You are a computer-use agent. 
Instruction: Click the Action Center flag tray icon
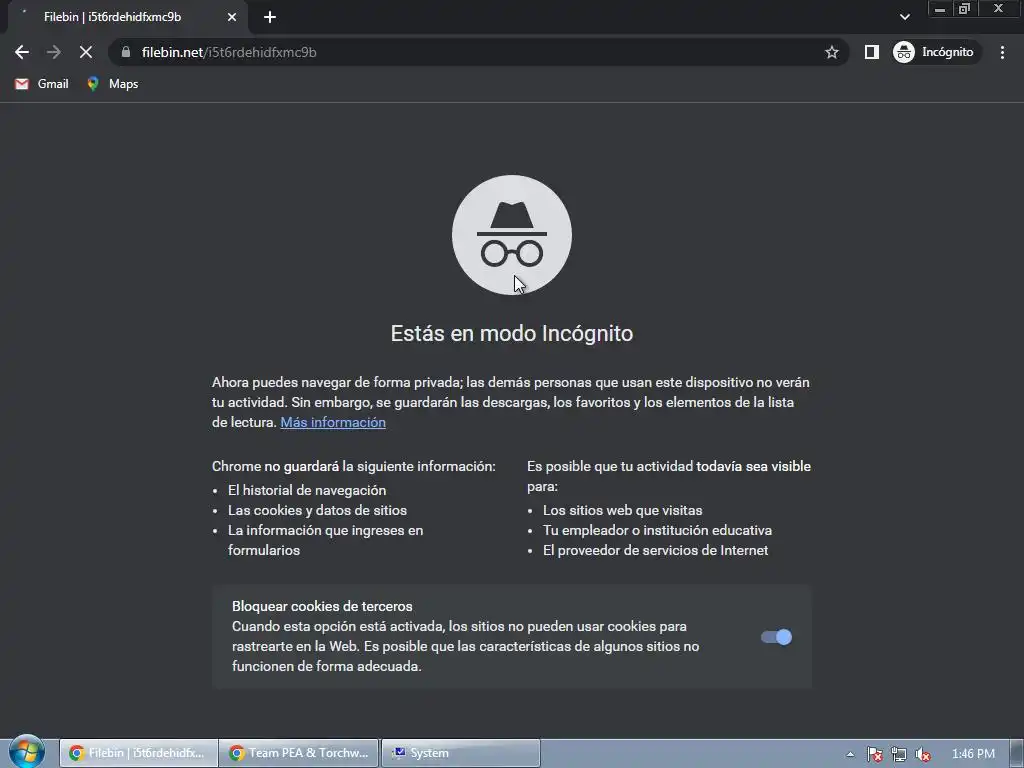pyautogui.click(x=874, y=754)
